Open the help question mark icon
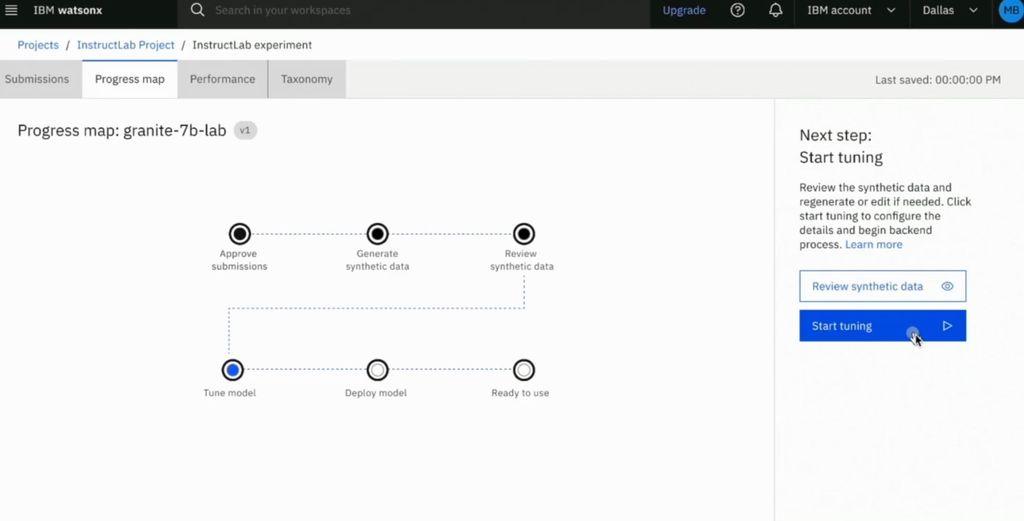Viewport: 1024px width, 521px height. pos(737,10)
